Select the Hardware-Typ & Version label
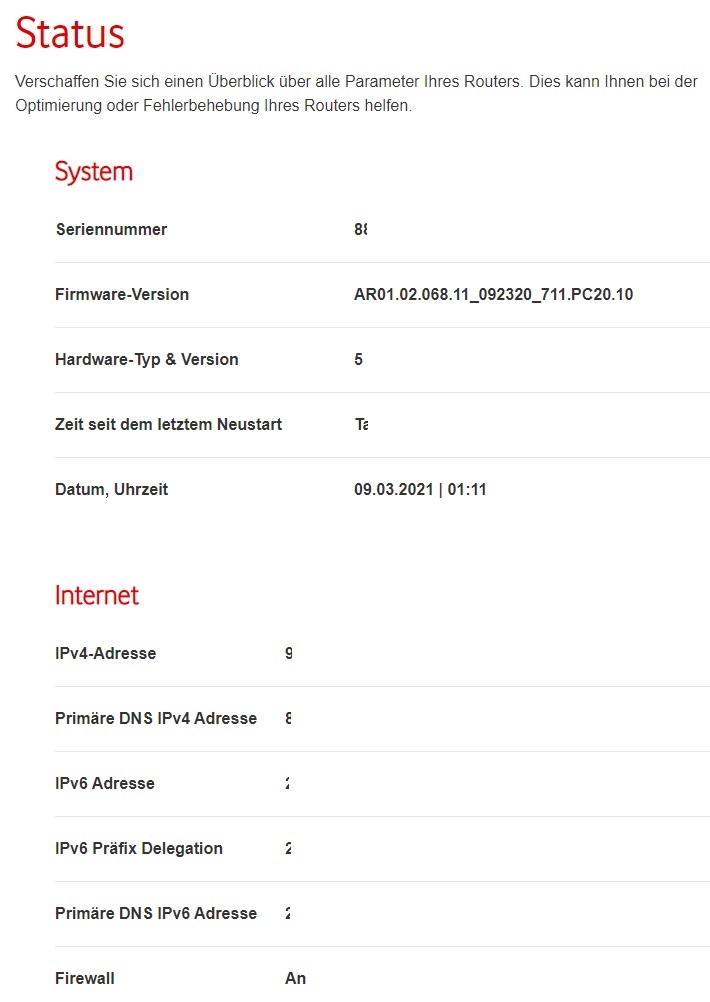Image resolution: width=710 pixels, height=1002 pixels. 147,360
